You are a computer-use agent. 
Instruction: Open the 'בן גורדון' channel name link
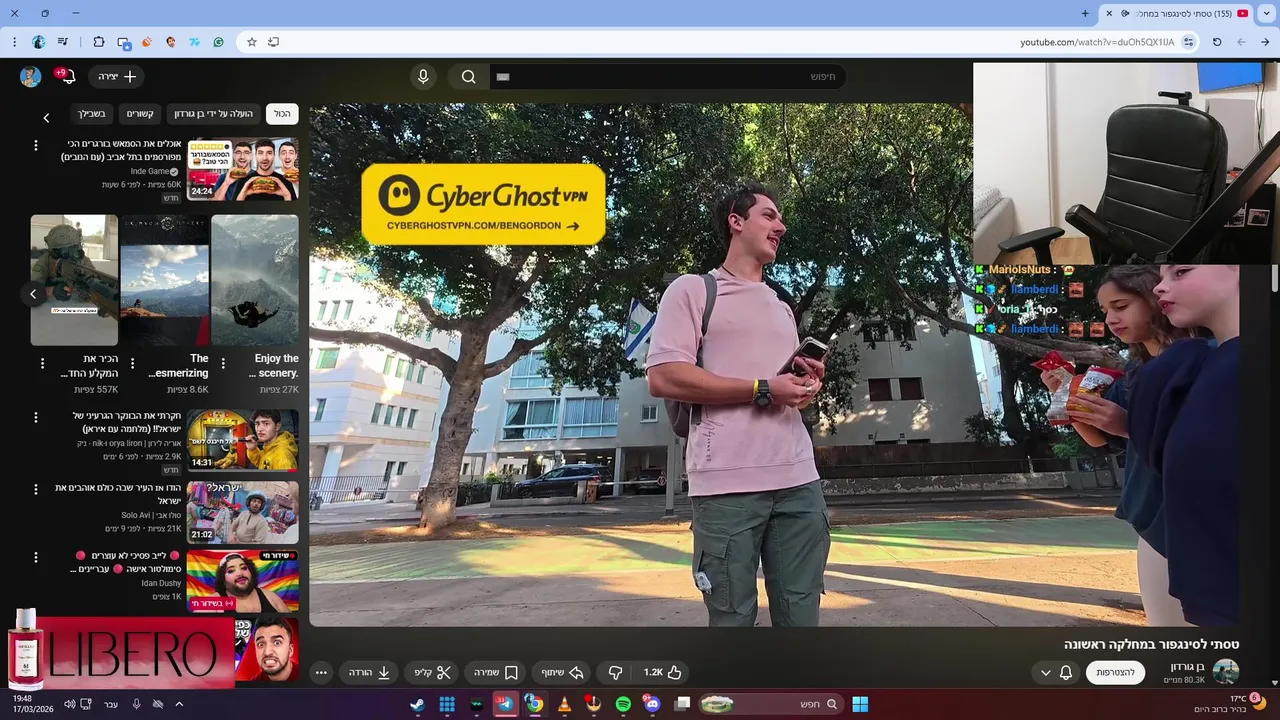1188,666
